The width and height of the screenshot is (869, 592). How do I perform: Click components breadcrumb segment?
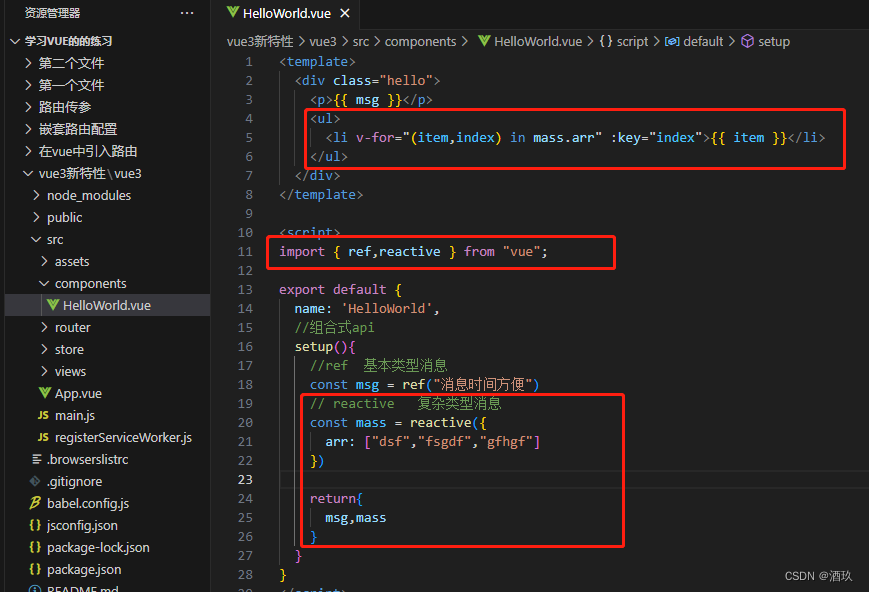pos(421,42)
